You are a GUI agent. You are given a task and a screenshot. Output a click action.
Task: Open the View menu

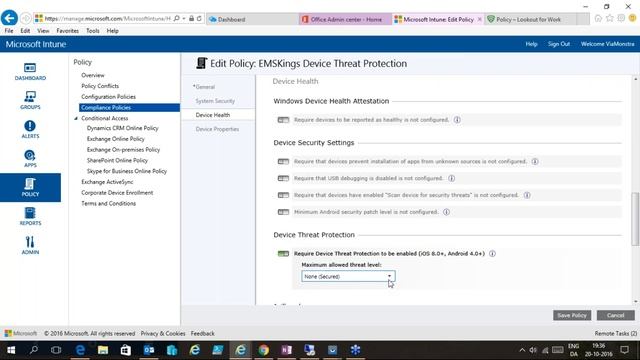pos(43,31)
